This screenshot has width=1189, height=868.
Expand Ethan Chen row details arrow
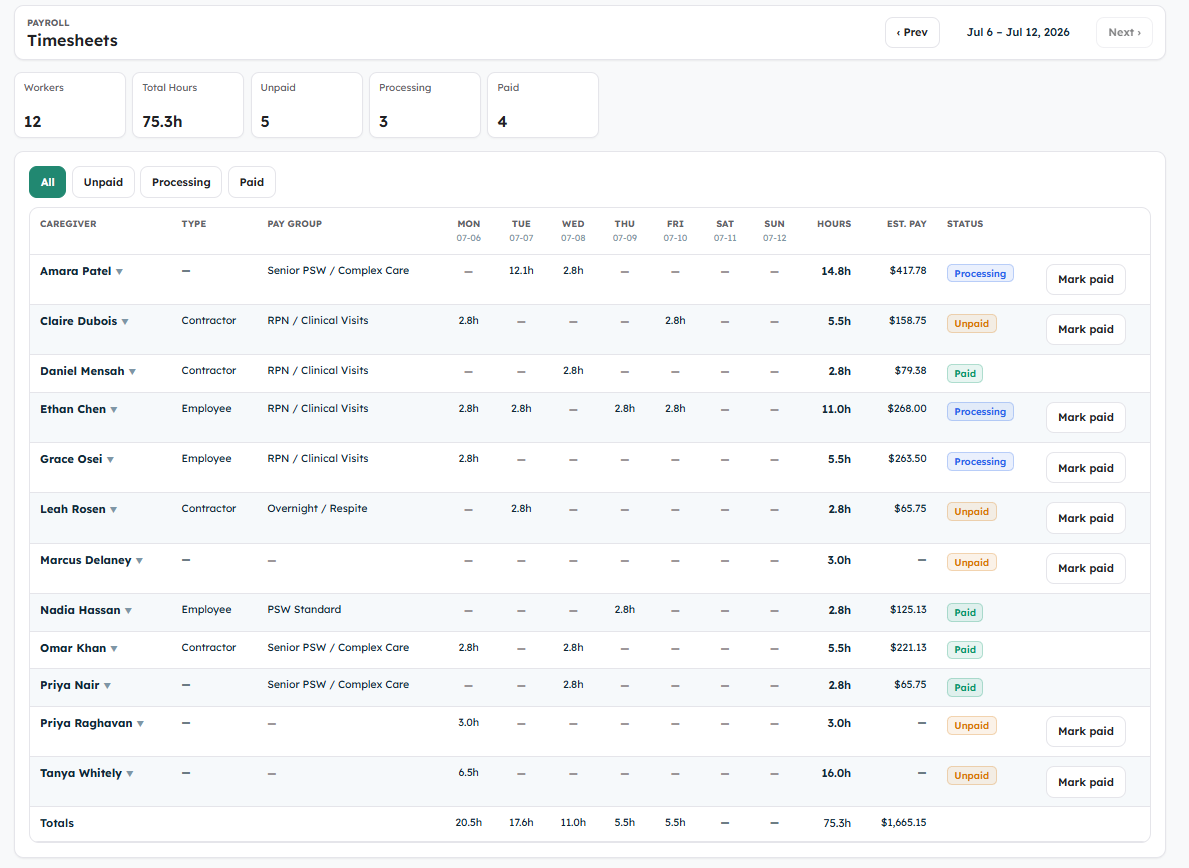(x=114, y=409)
